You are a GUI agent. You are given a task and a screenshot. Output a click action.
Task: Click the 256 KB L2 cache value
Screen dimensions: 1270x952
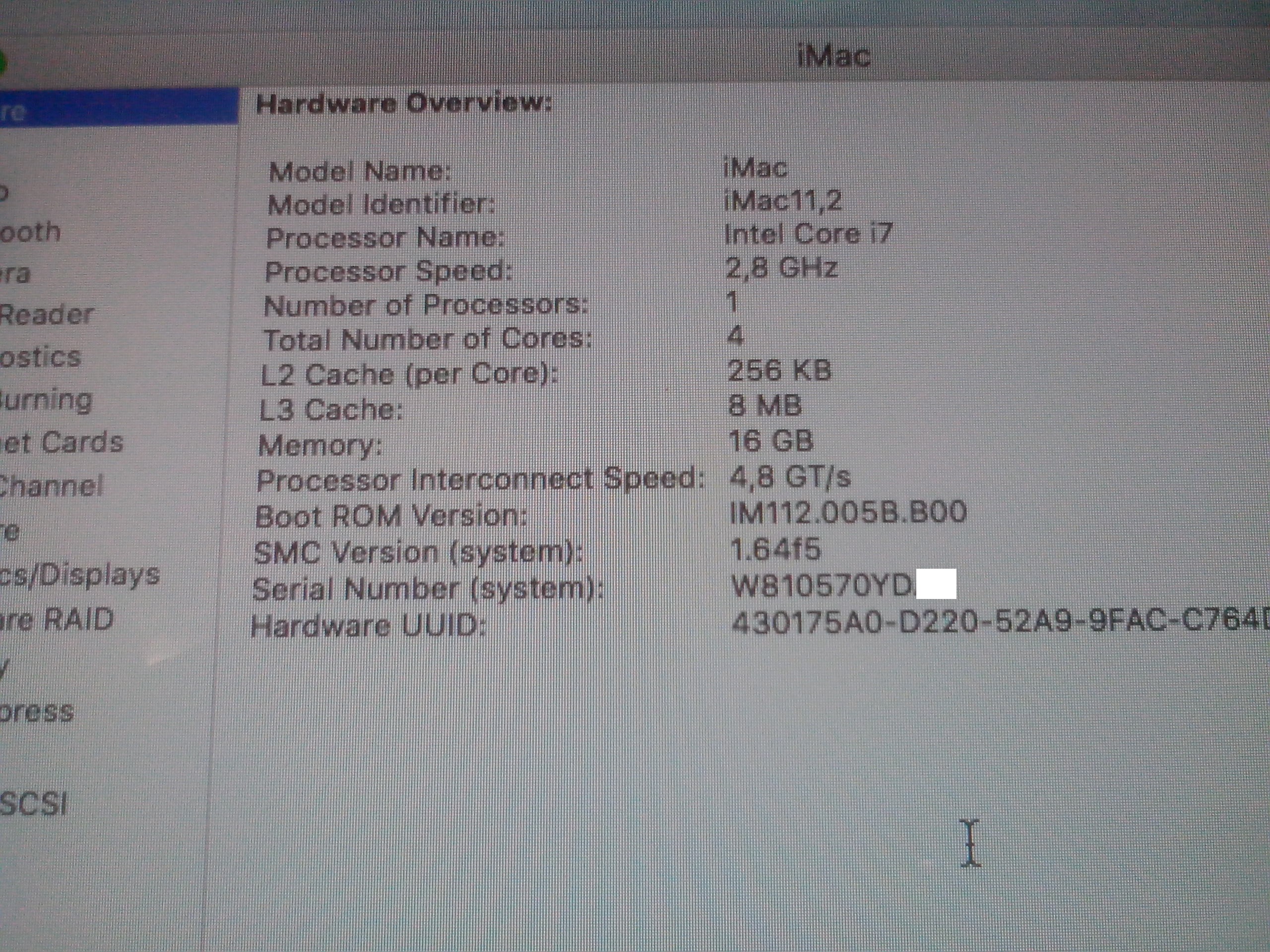click(x=779, y=370)
